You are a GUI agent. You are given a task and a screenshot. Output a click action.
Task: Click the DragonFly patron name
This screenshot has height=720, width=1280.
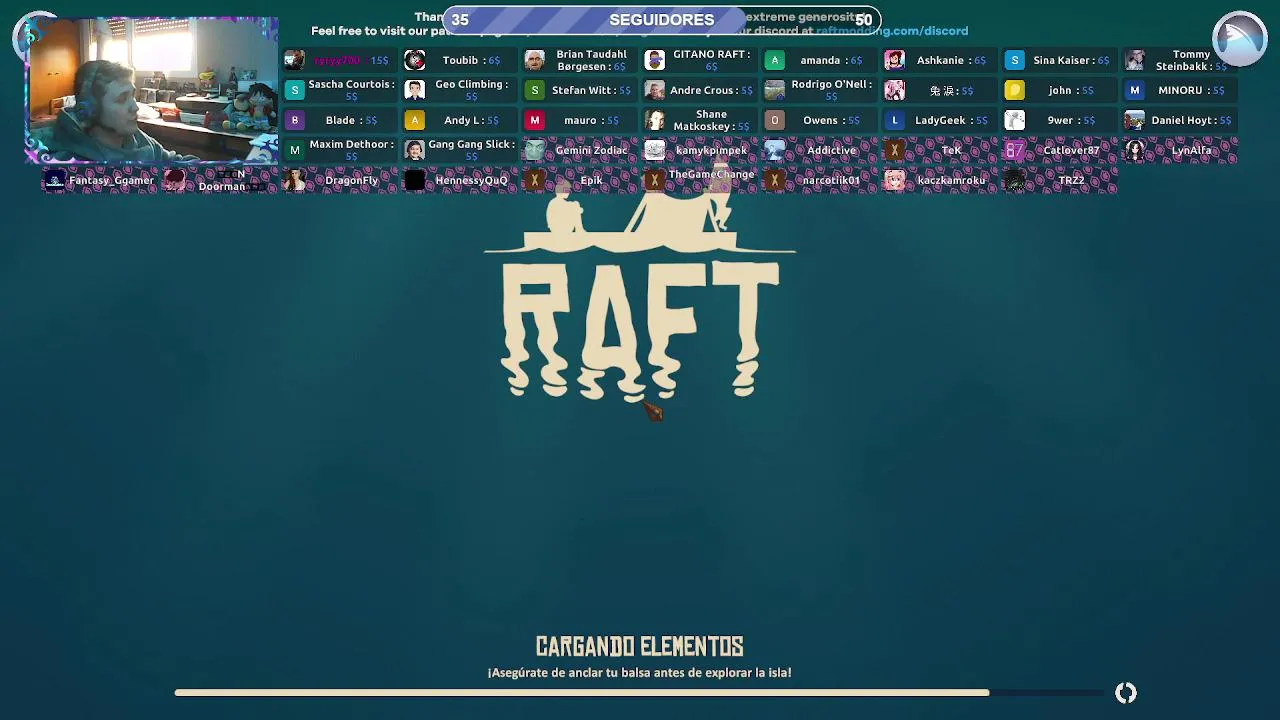pos(352,180)
